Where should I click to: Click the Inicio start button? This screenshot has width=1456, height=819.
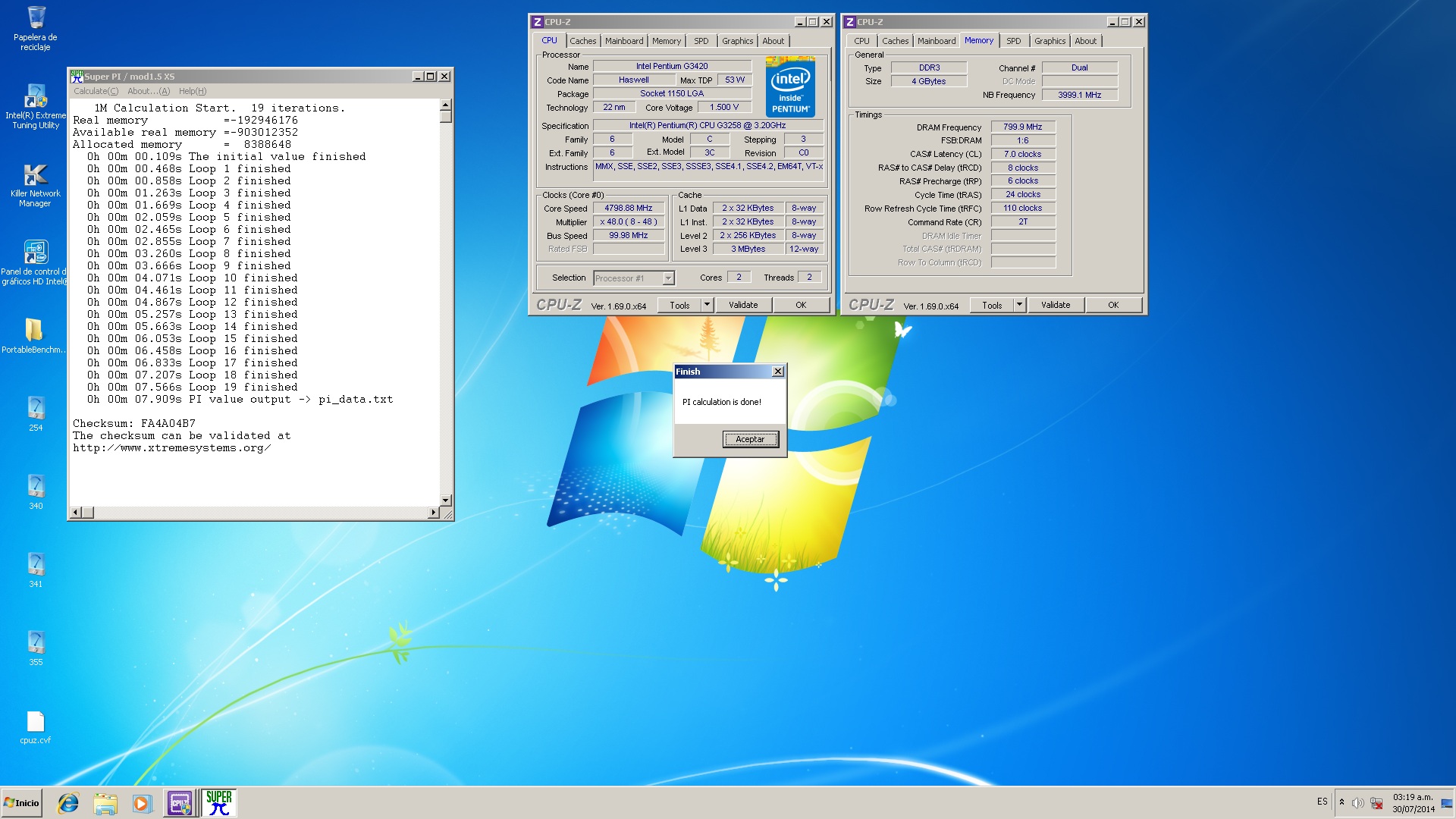[21, 803]
